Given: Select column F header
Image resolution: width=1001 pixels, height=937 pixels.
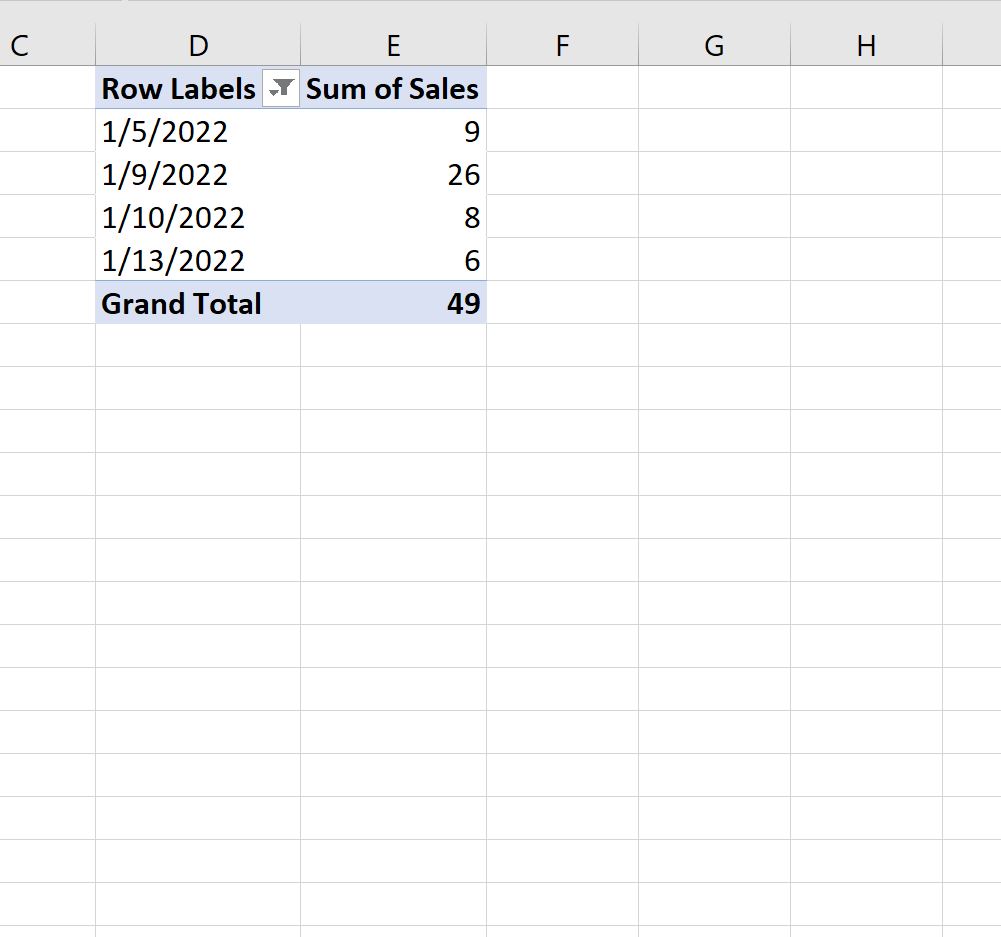Looking at the screenshot, I should click(x=562, y=45).
